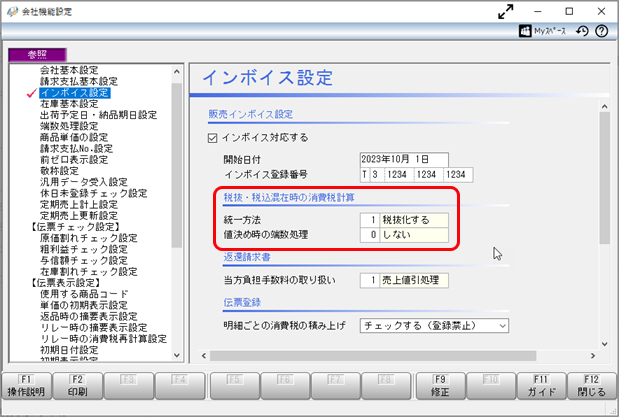Click the right panel vertical scrollbar thumb
The width and height of the screenshot is (619, 417).
tap(604, 178)
